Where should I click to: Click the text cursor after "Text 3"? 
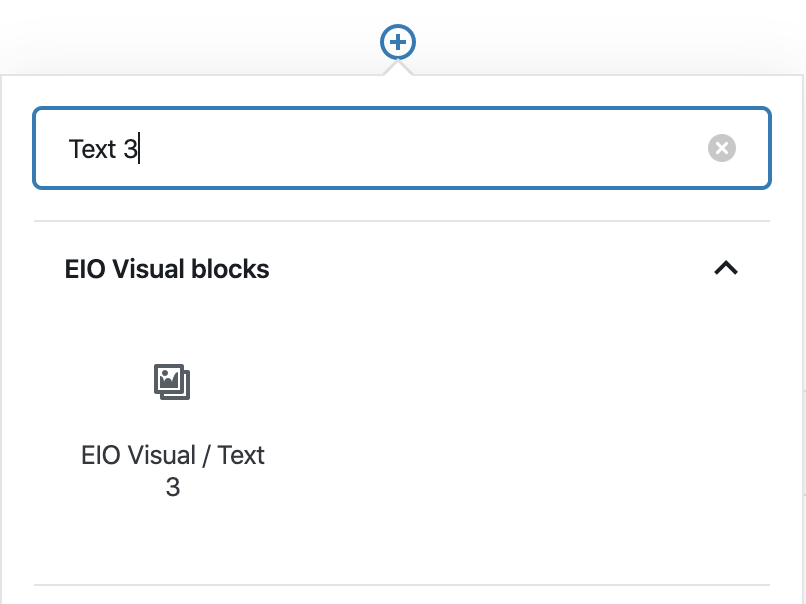pos(139,149)
